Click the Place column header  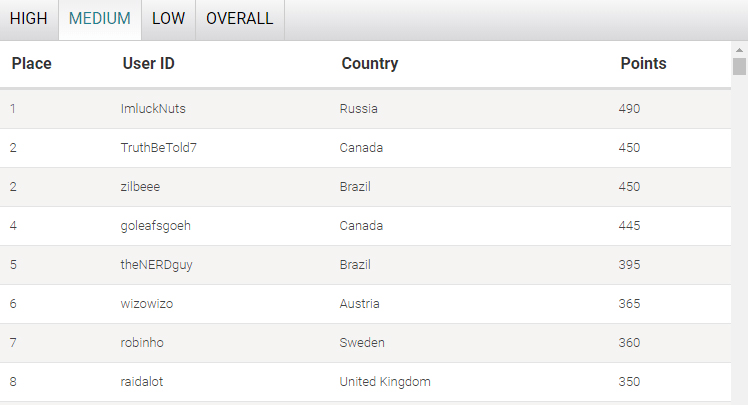pos(31,63)
